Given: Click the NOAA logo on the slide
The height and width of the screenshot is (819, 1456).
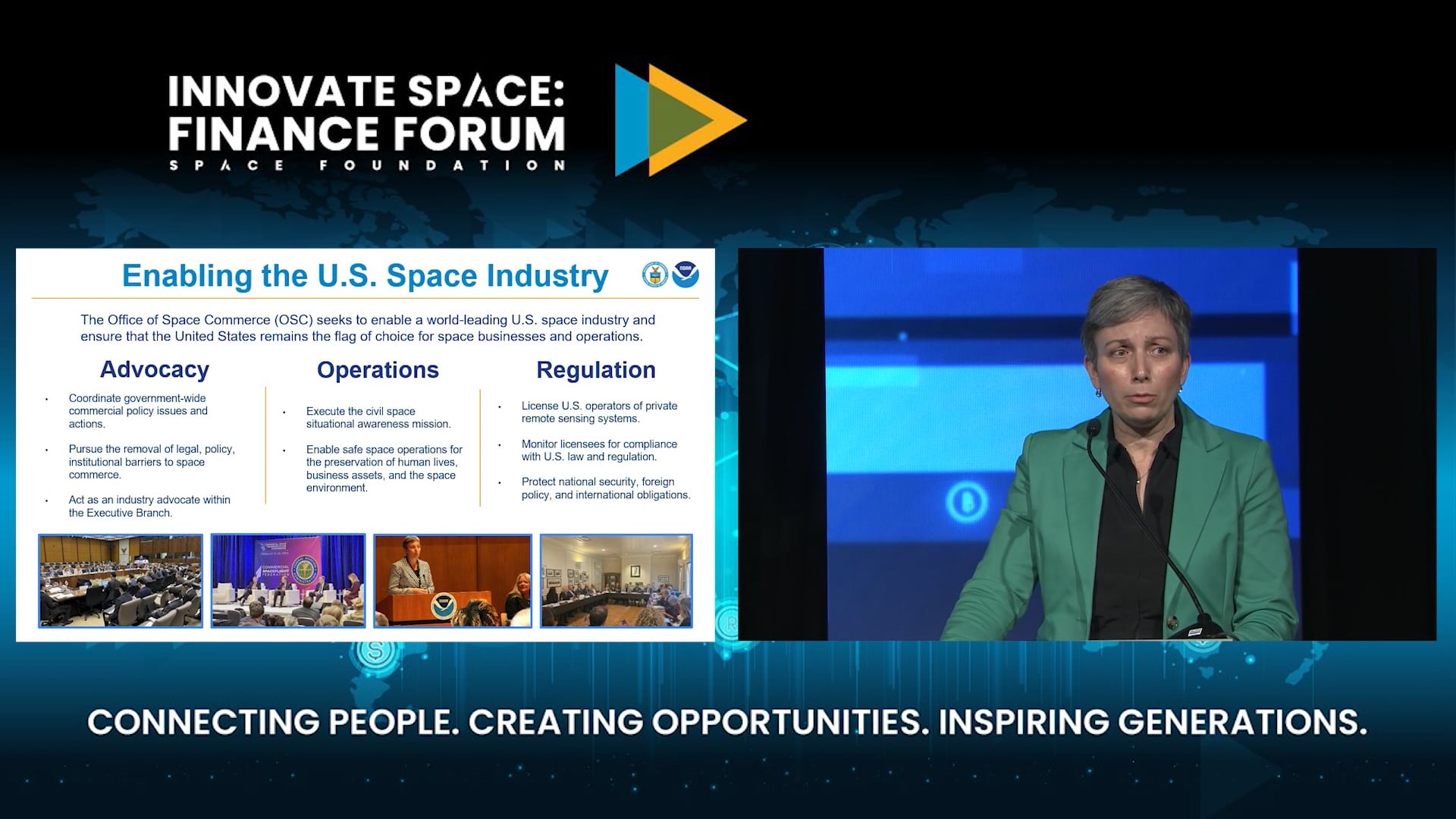Looking at the screenshot, I should pyautogui.click(x=686, y=275).
